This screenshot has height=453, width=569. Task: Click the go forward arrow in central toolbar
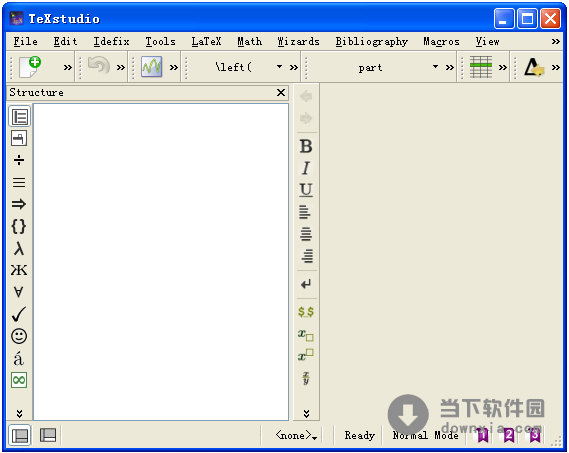tap(306, 118)
